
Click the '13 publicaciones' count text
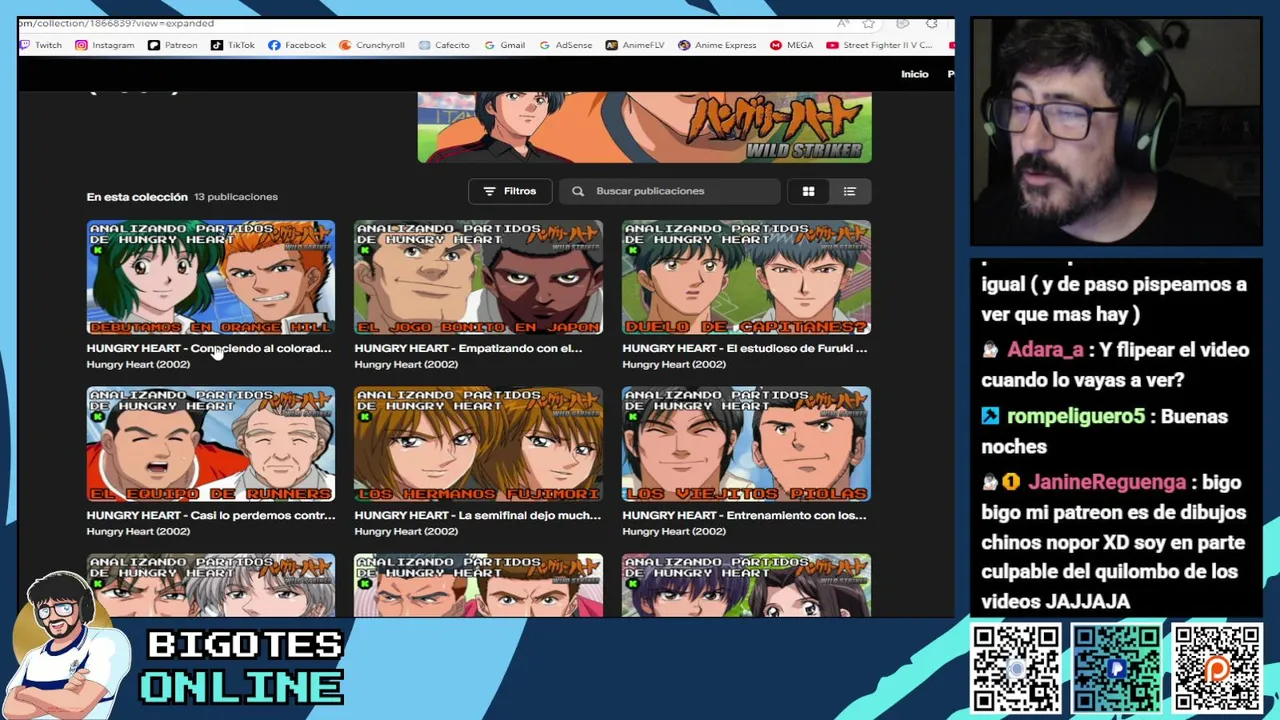pyautogui.click(x=236, y=197)
